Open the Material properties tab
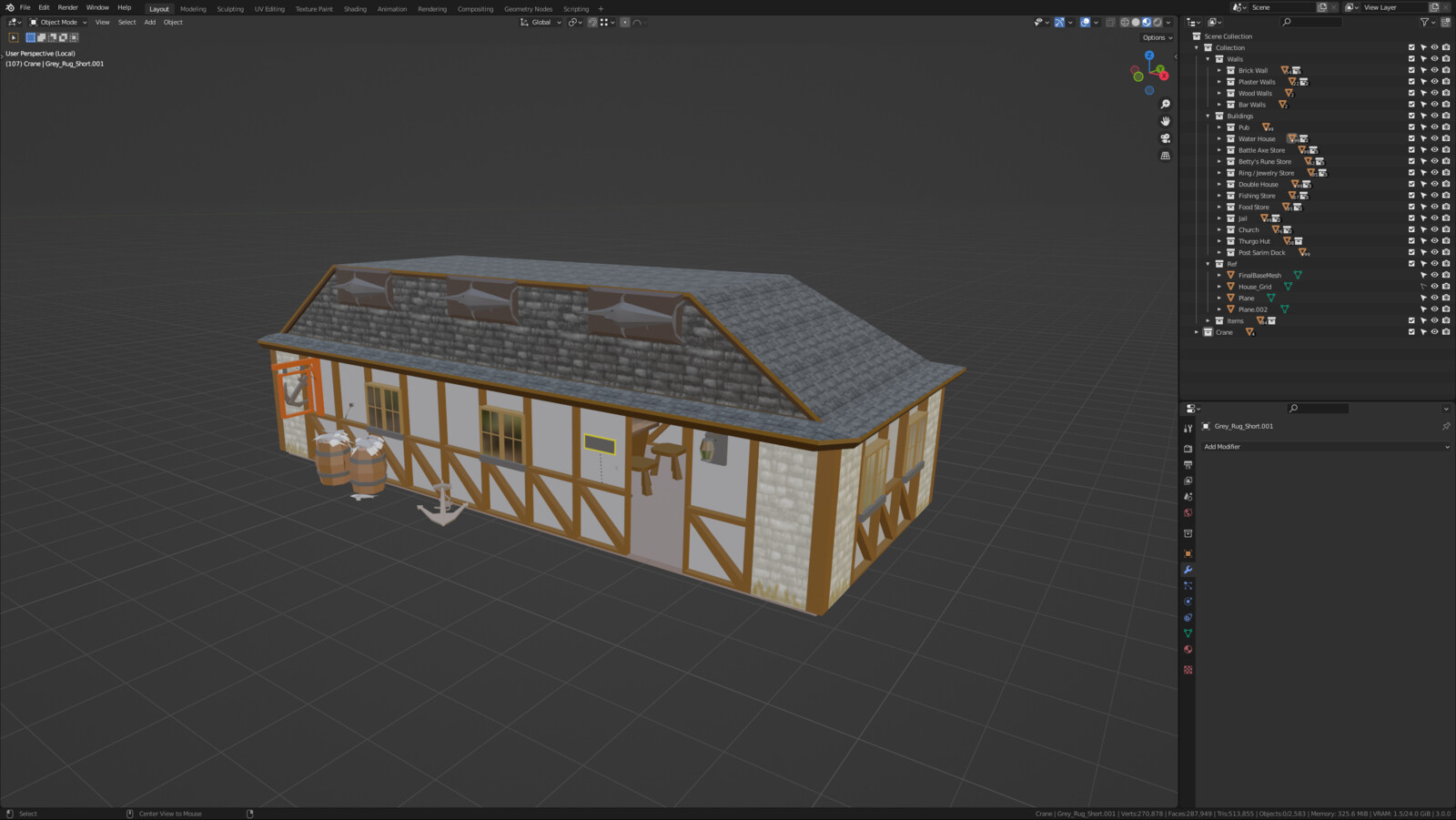 coord(1188,649)
